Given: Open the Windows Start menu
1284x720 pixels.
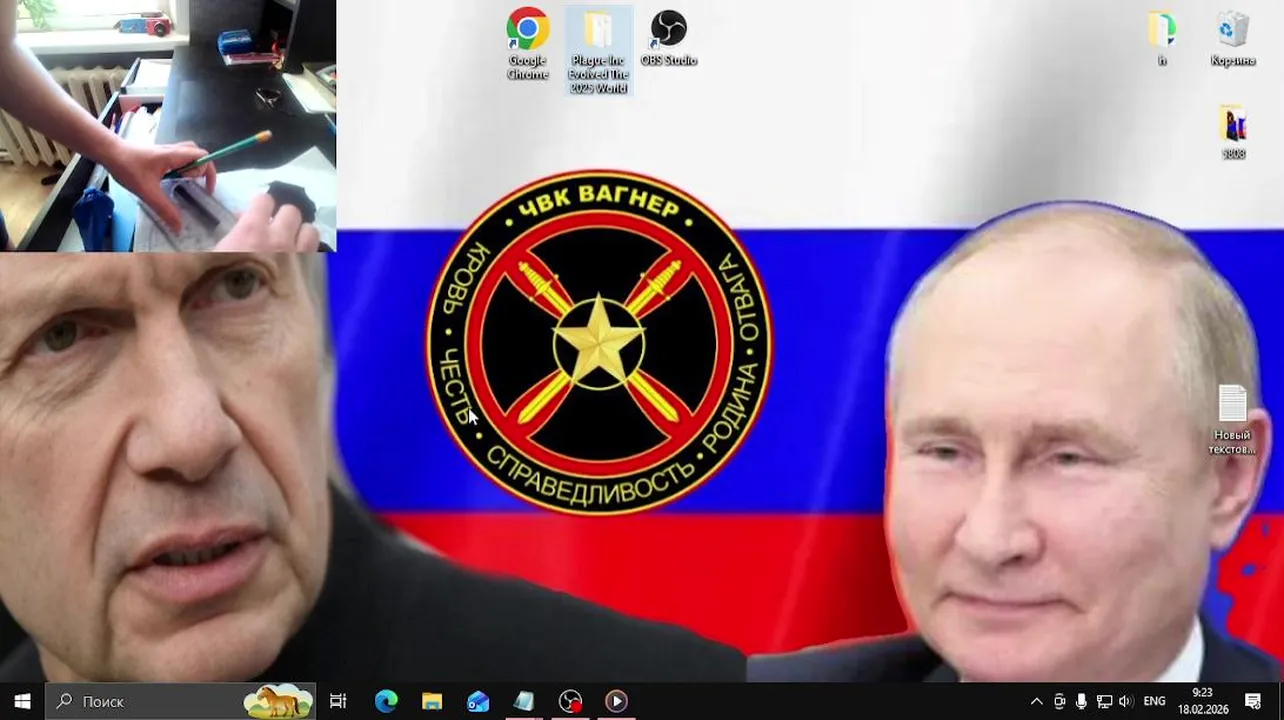Looking at the screenshot, I should pos(22,701).
